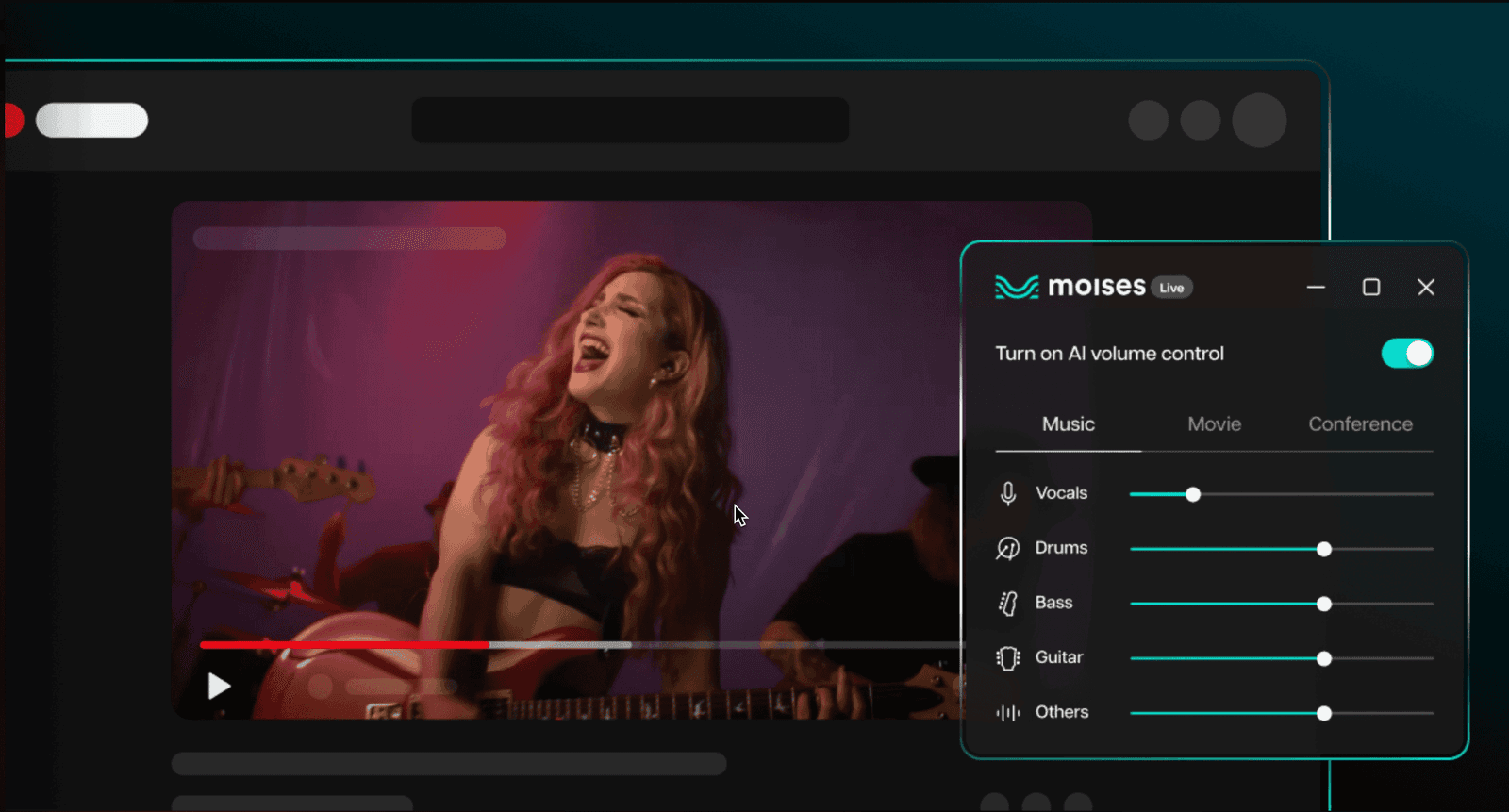The height and width of the screenshot is (812, 1509).
Task: Click the Bass guitar icon
Action: (x=1007, y=603)
